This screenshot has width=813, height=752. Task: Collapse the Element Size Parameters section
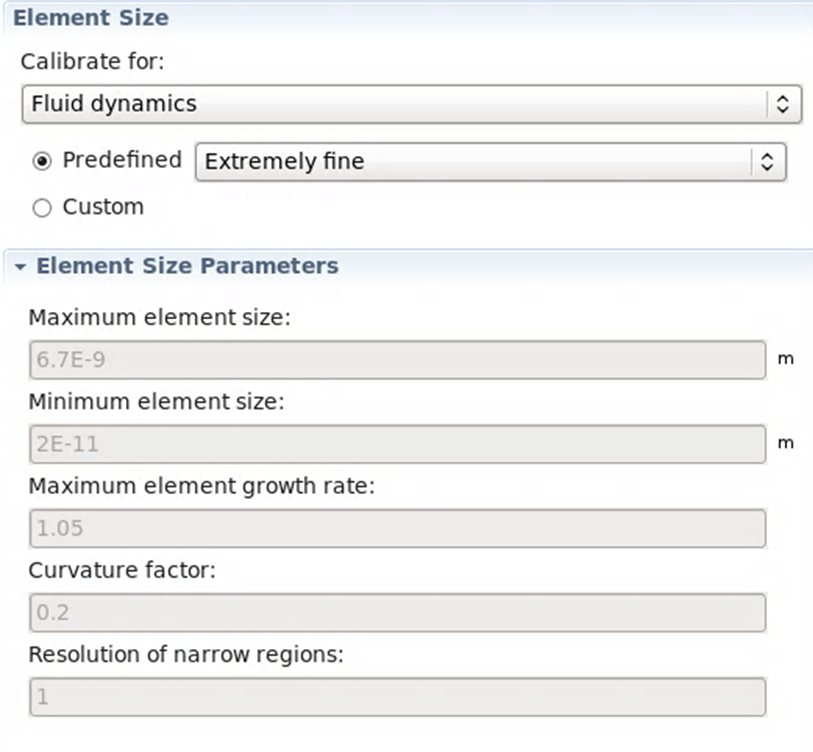tap(20, 267)
